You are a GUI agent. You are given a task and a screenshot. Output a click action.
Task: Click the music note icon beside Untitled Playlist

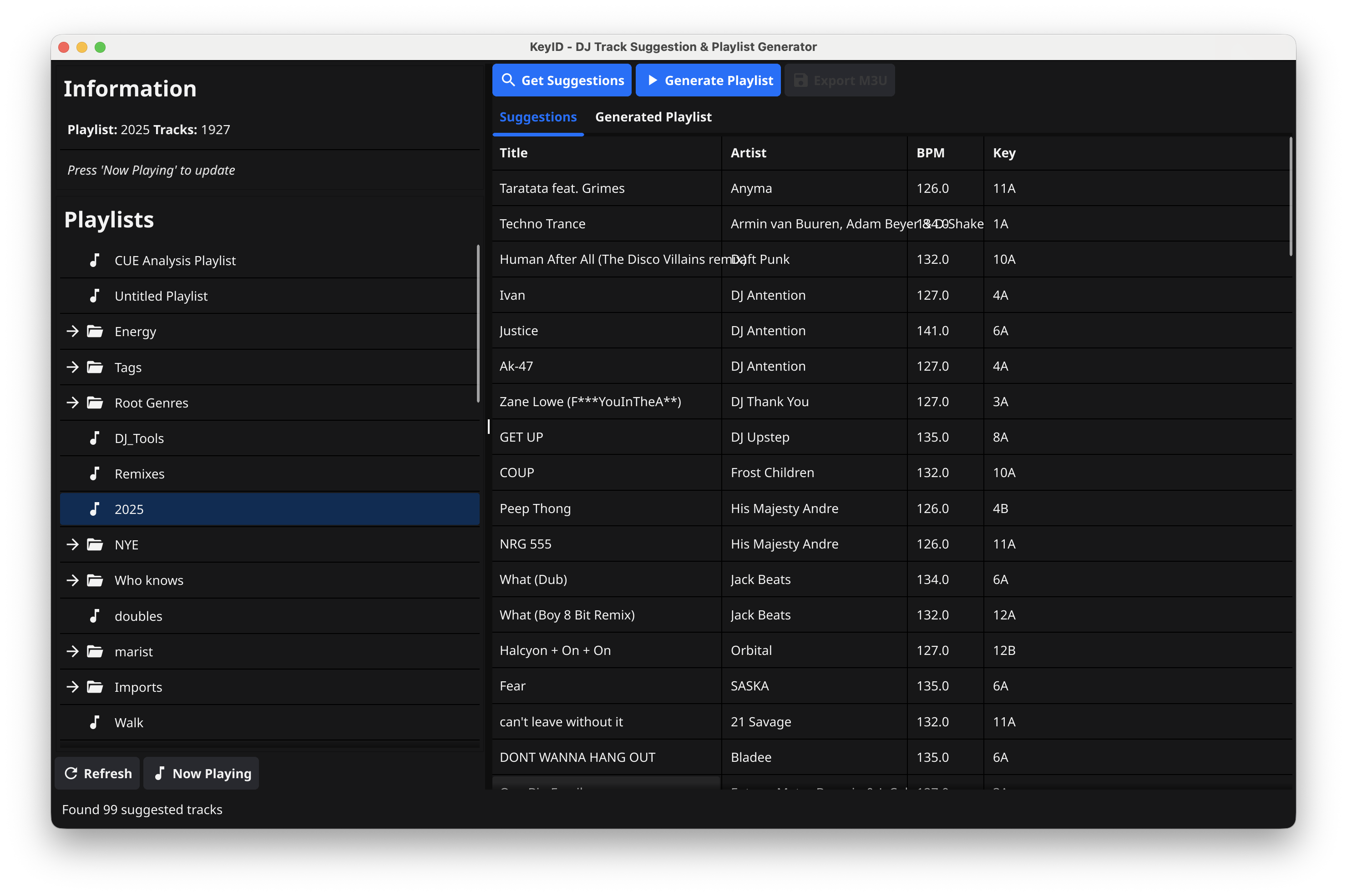(x=94, y=296)
